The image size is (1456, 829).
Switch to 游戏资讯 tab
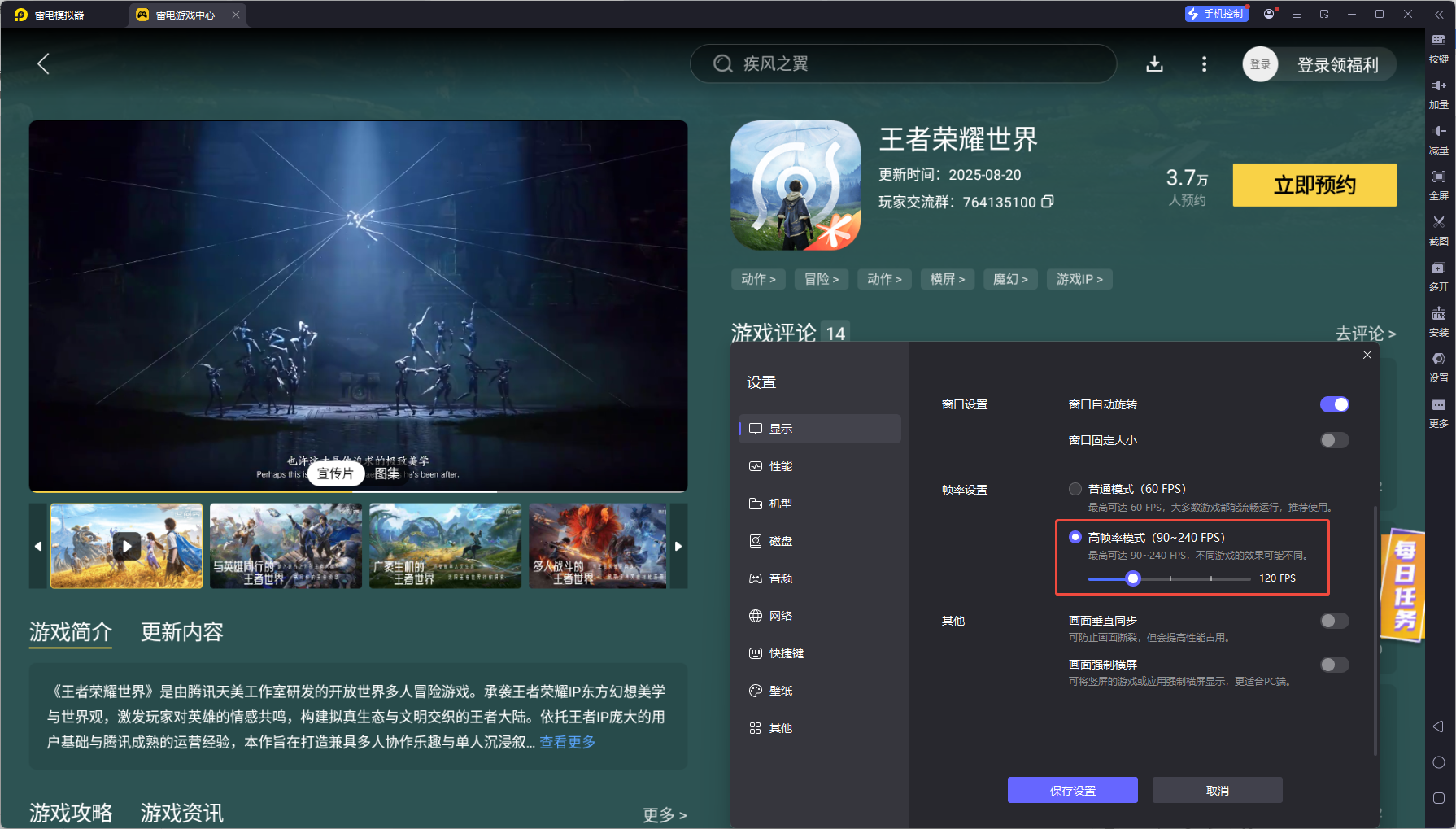tap(182, 813)
